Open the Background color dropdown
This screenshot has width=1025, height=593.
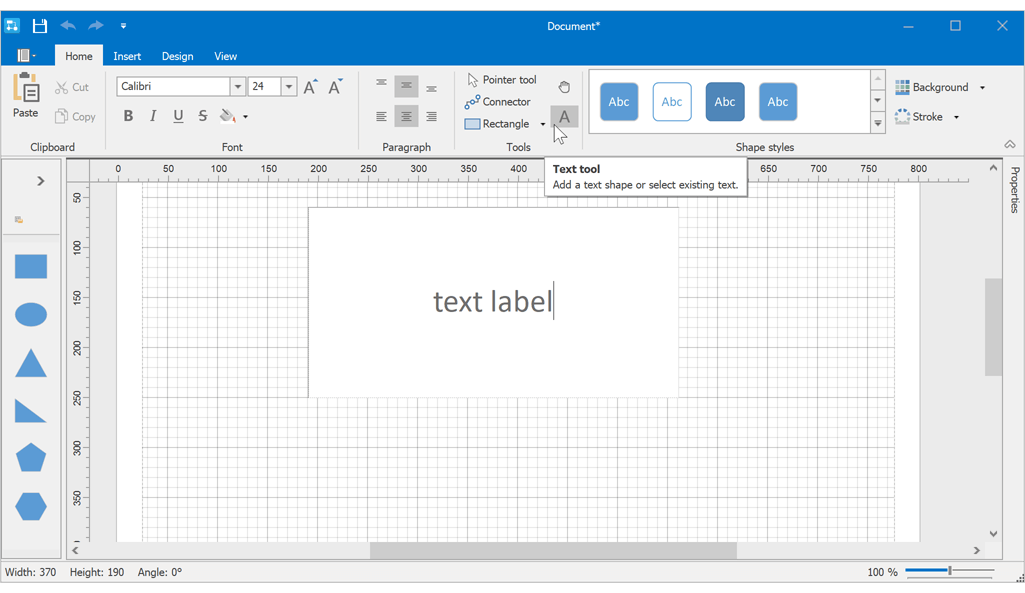tap(982, 87)
